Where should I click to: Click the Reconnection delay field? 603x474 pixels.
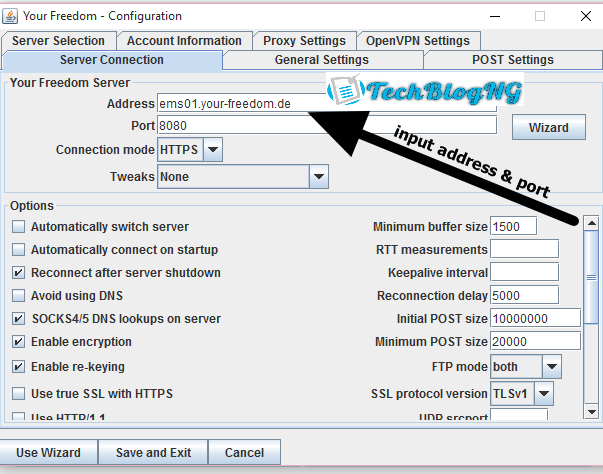525,296
